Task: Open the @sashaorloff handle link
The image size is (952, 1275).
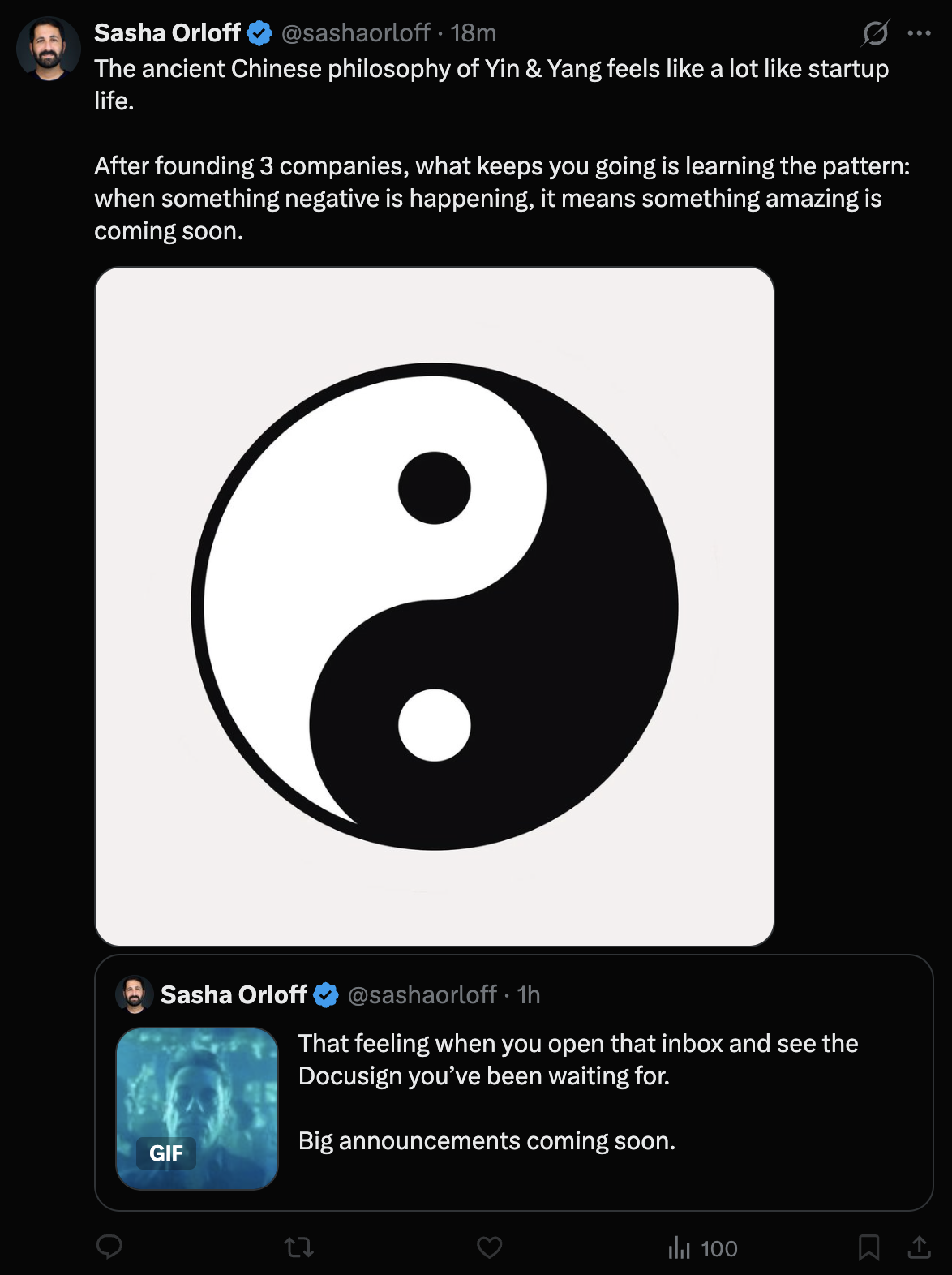Action: click(355, 32)
